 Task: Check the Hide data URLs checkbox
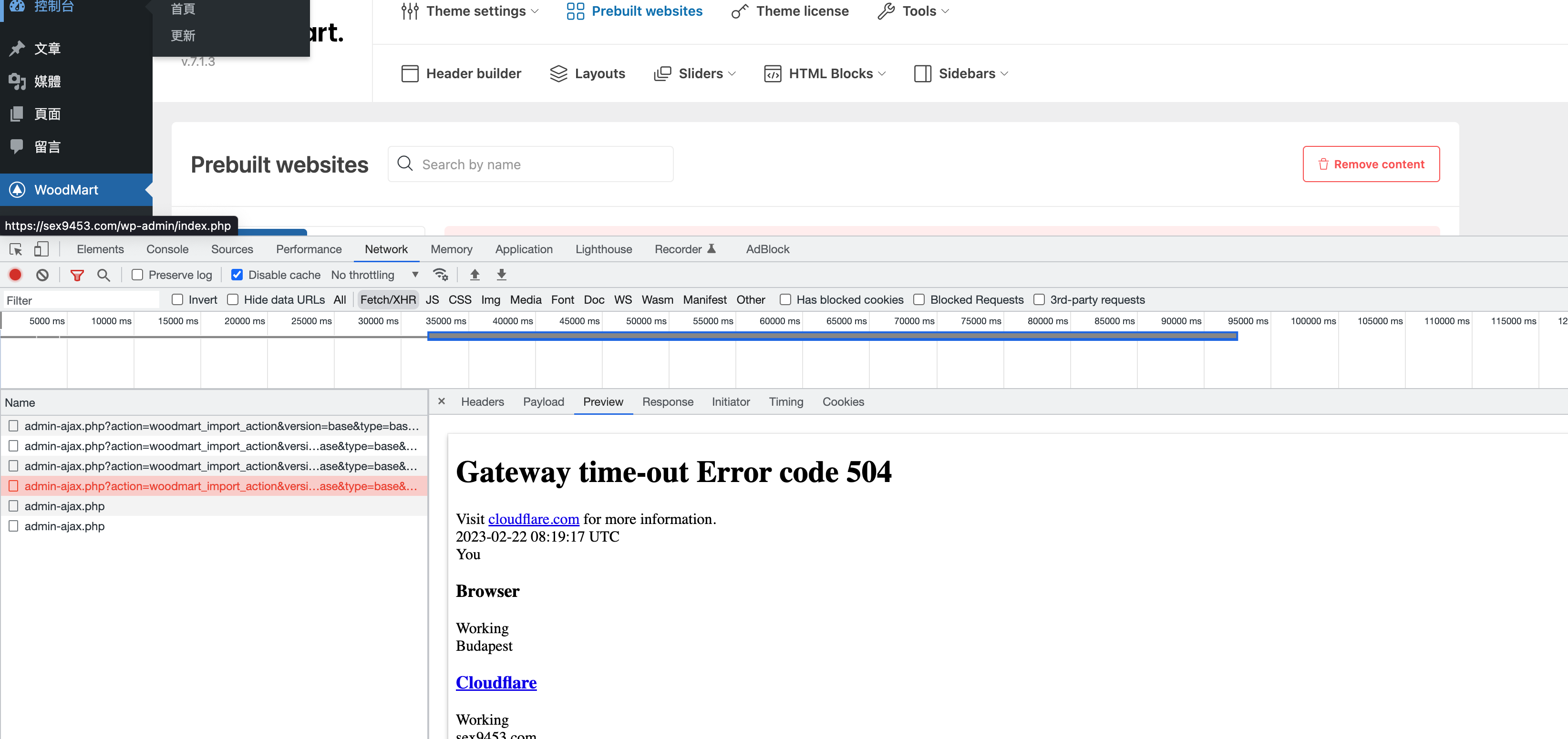point(233,299)
